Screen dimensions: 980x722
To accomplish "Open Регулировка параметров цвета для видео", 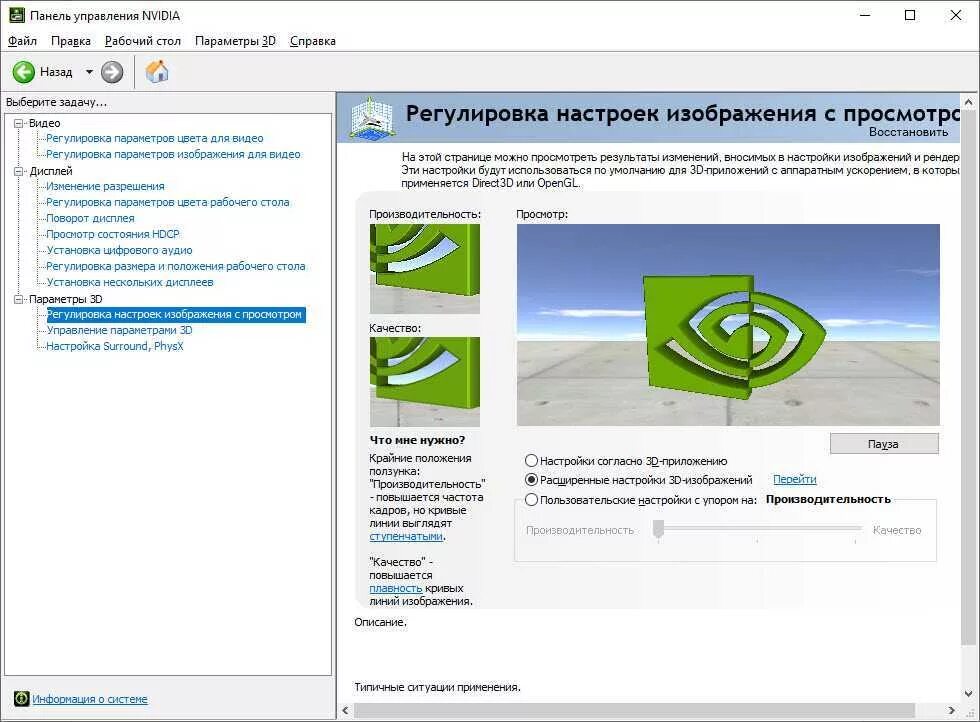I will pyautogui.click(x=154, y=138).
